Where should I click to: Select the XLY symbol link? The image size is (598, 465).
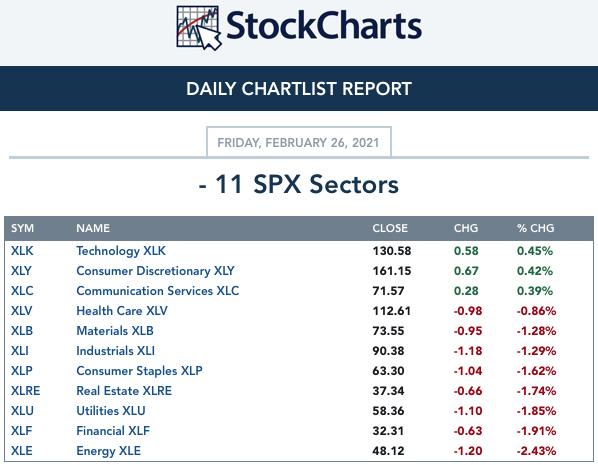21,271
